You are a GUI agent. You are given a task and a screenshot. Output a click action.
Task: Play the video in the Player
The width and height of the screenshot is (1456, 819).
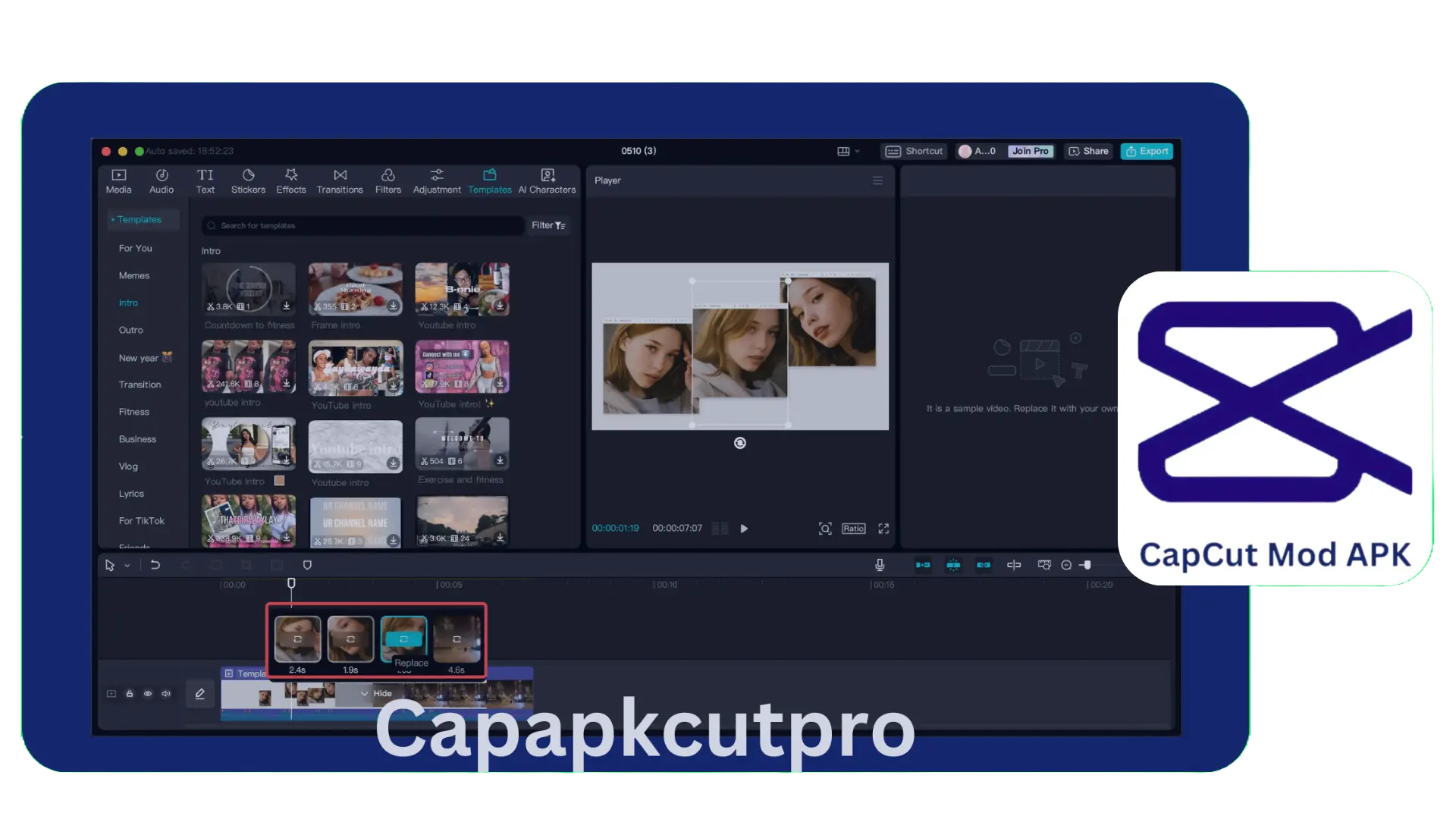(x=744, y=529)
